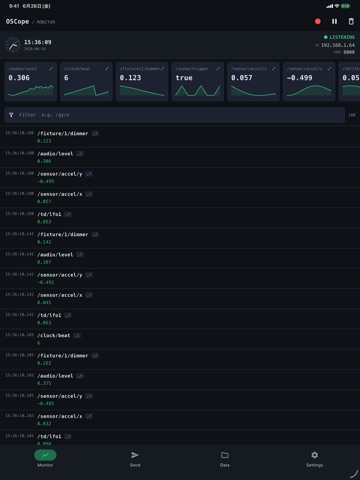Select the IP address 192.168.1.64

338,45
